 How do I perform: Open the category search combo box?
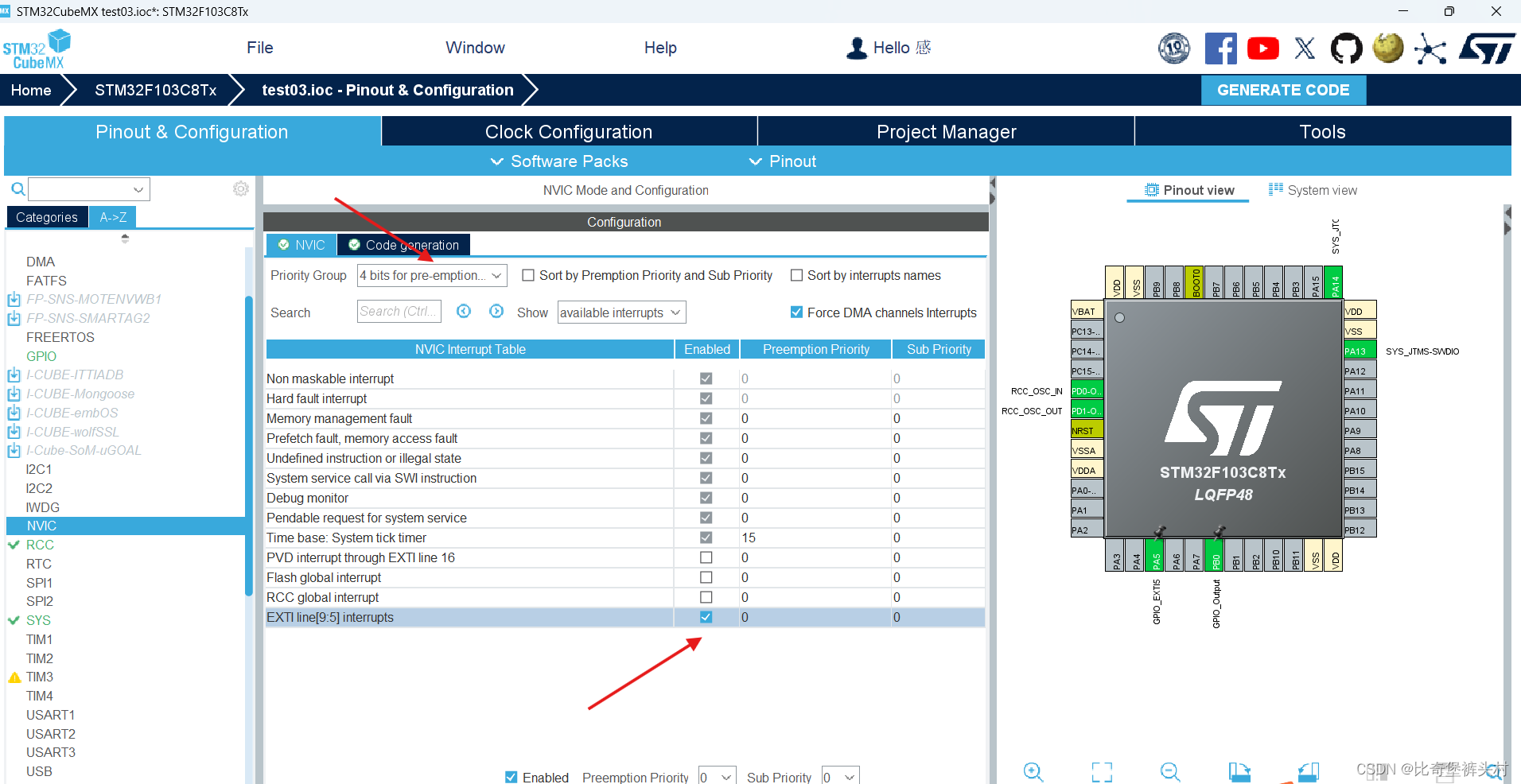[x=89, y=189]
